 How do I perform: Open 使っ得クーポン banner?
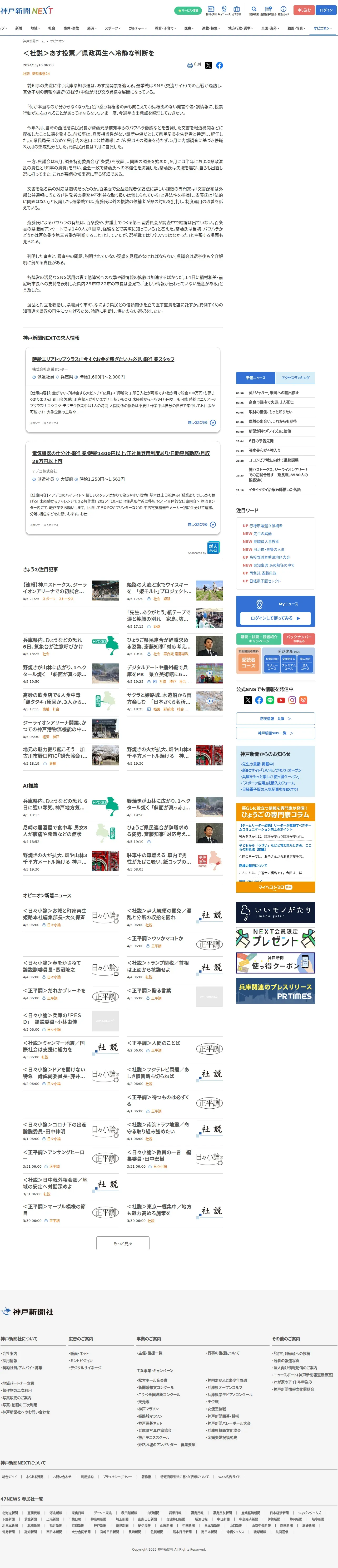(275, 963)
